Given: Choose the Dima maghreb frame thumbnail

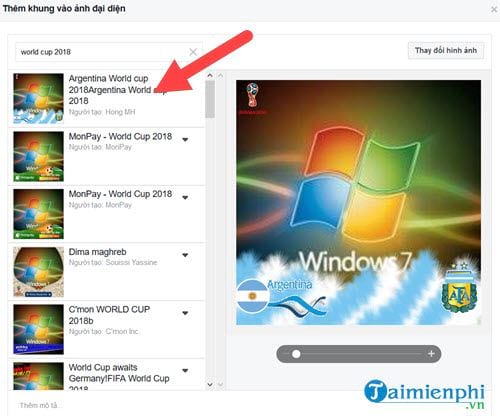Looking at the screenshot, I should point(38,272).
